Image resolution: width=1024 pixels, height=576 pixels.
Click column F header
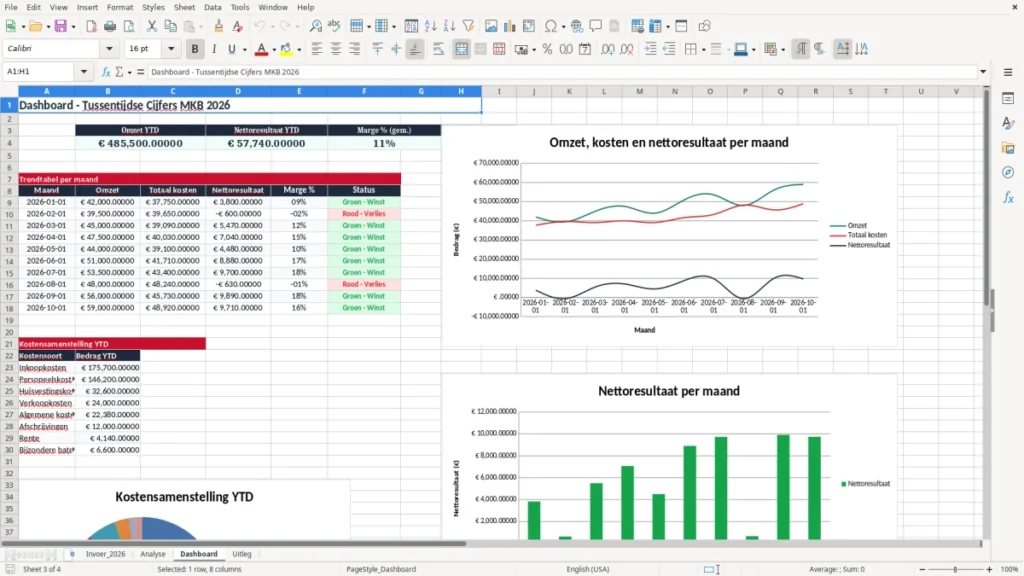[364, 91]
